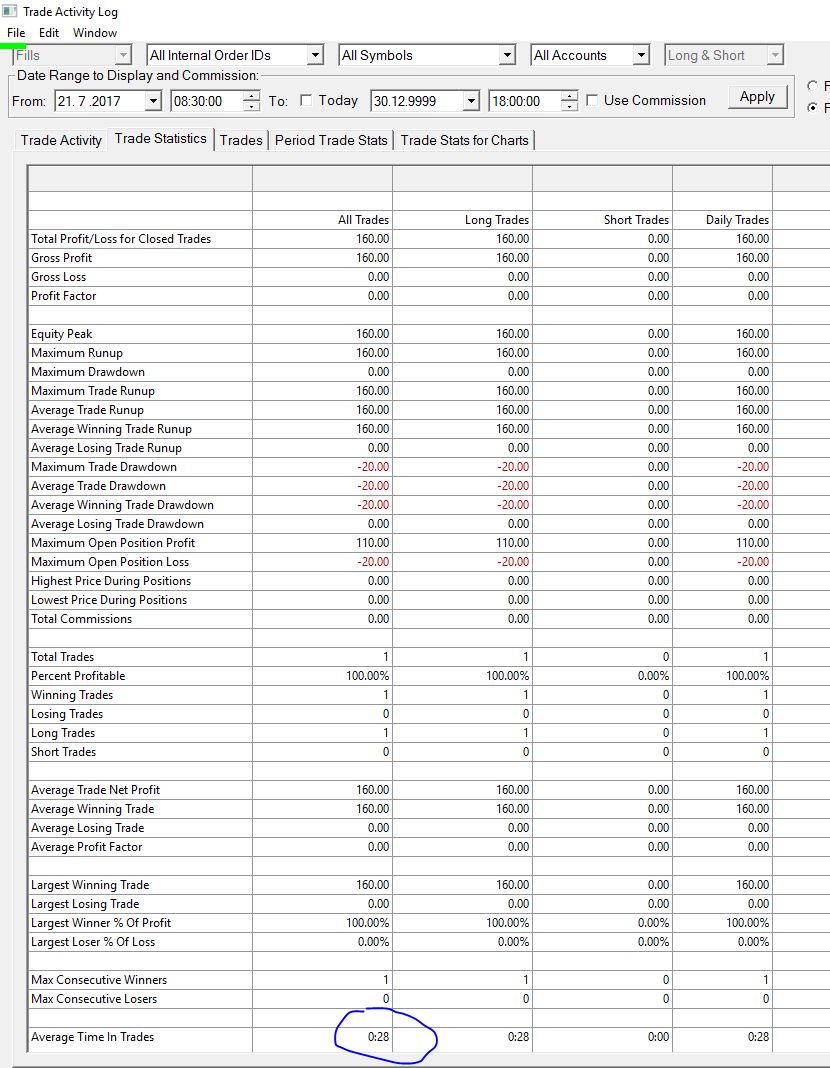Open the File menu
This screenshot has width=830, height=1068.
click(16, 33)
